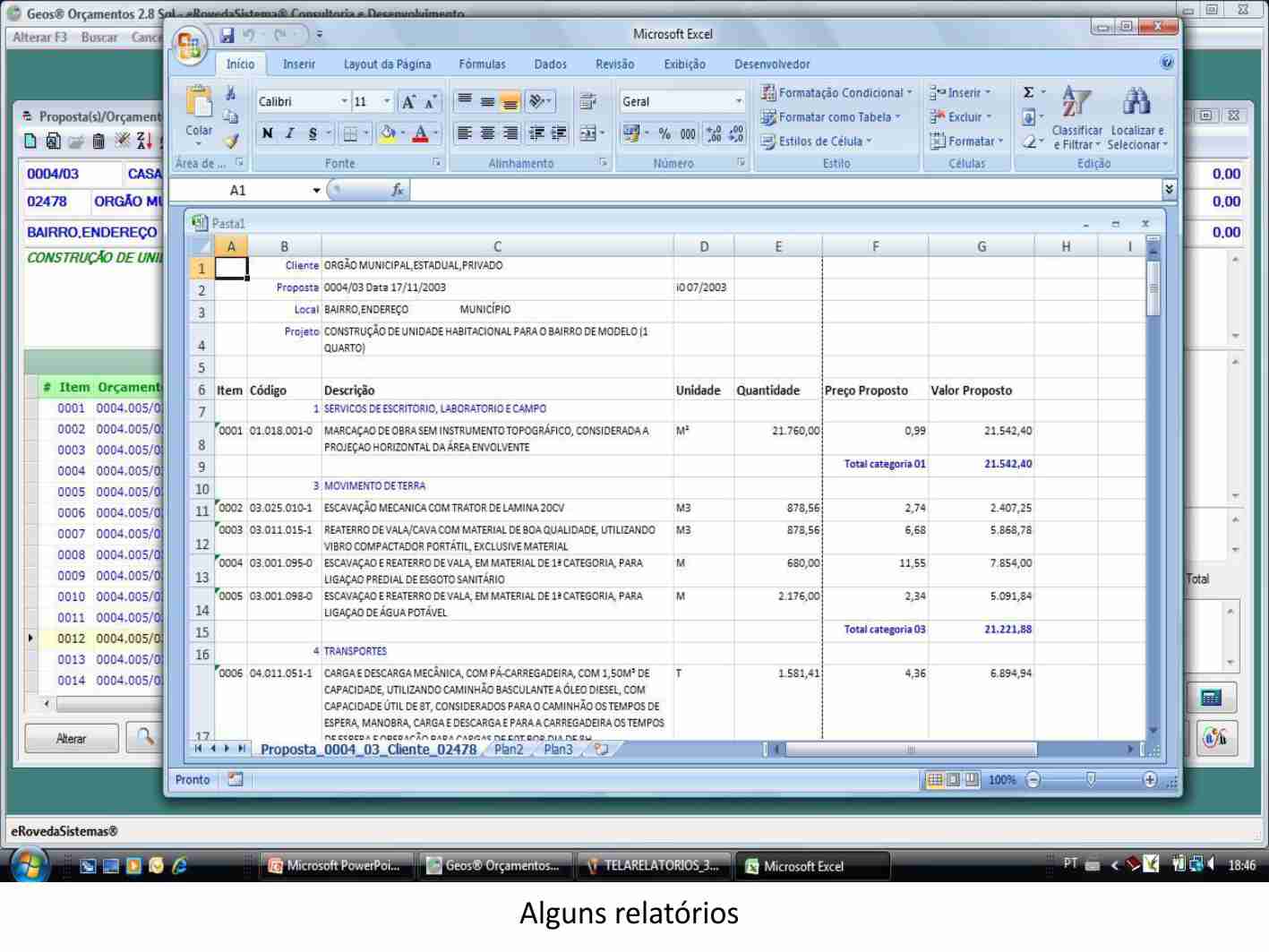Viewport: 1269px width, 952px height.
Task: Toggle bold N formatting
Action: pos(268,133)
